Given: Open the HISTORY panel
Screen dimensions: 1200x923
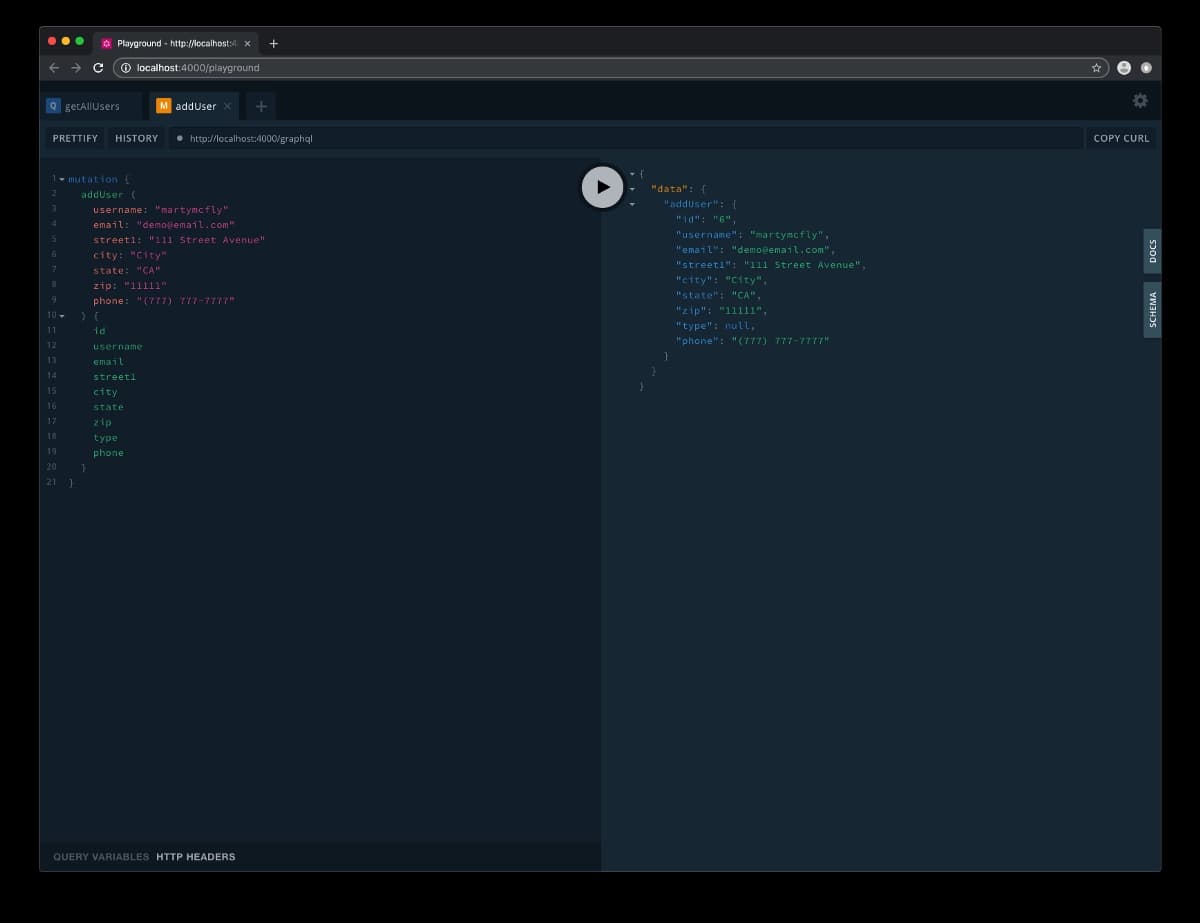Looking at the screenshot, I should click(135, 138).
